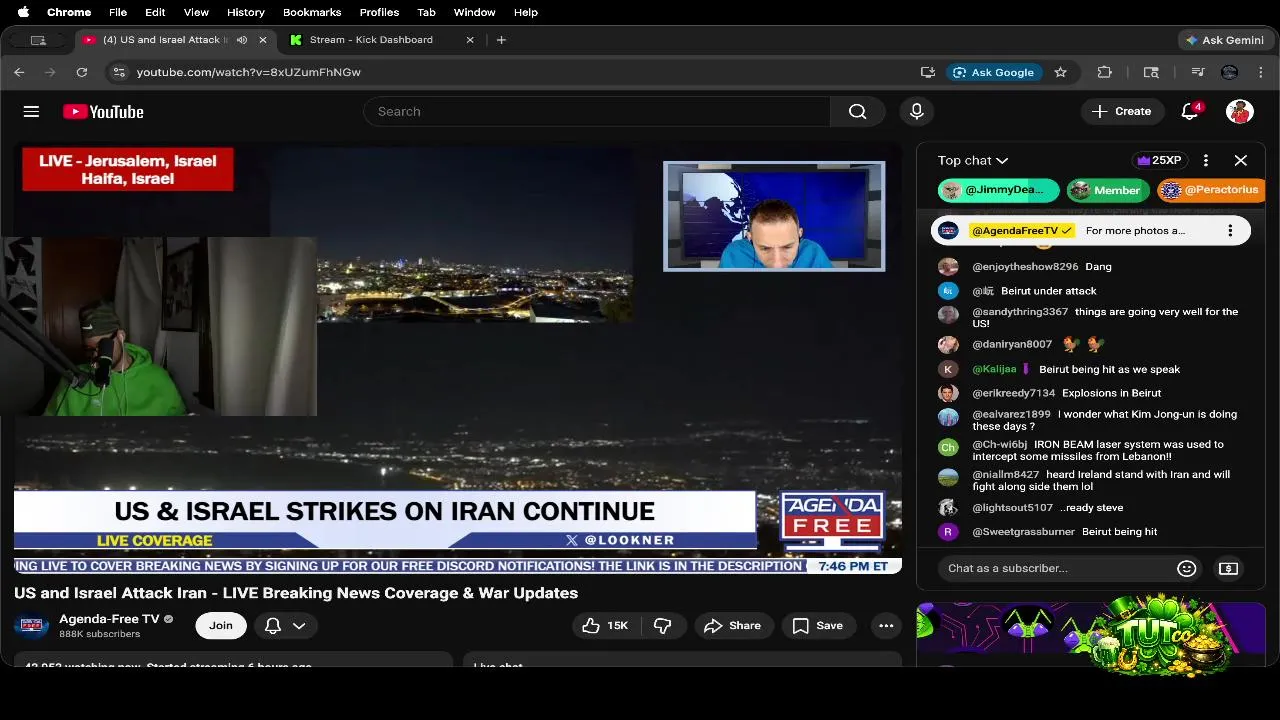Expand the Top chat dropdown
This screenshot has width=1280, height=720.
(973, 160)
